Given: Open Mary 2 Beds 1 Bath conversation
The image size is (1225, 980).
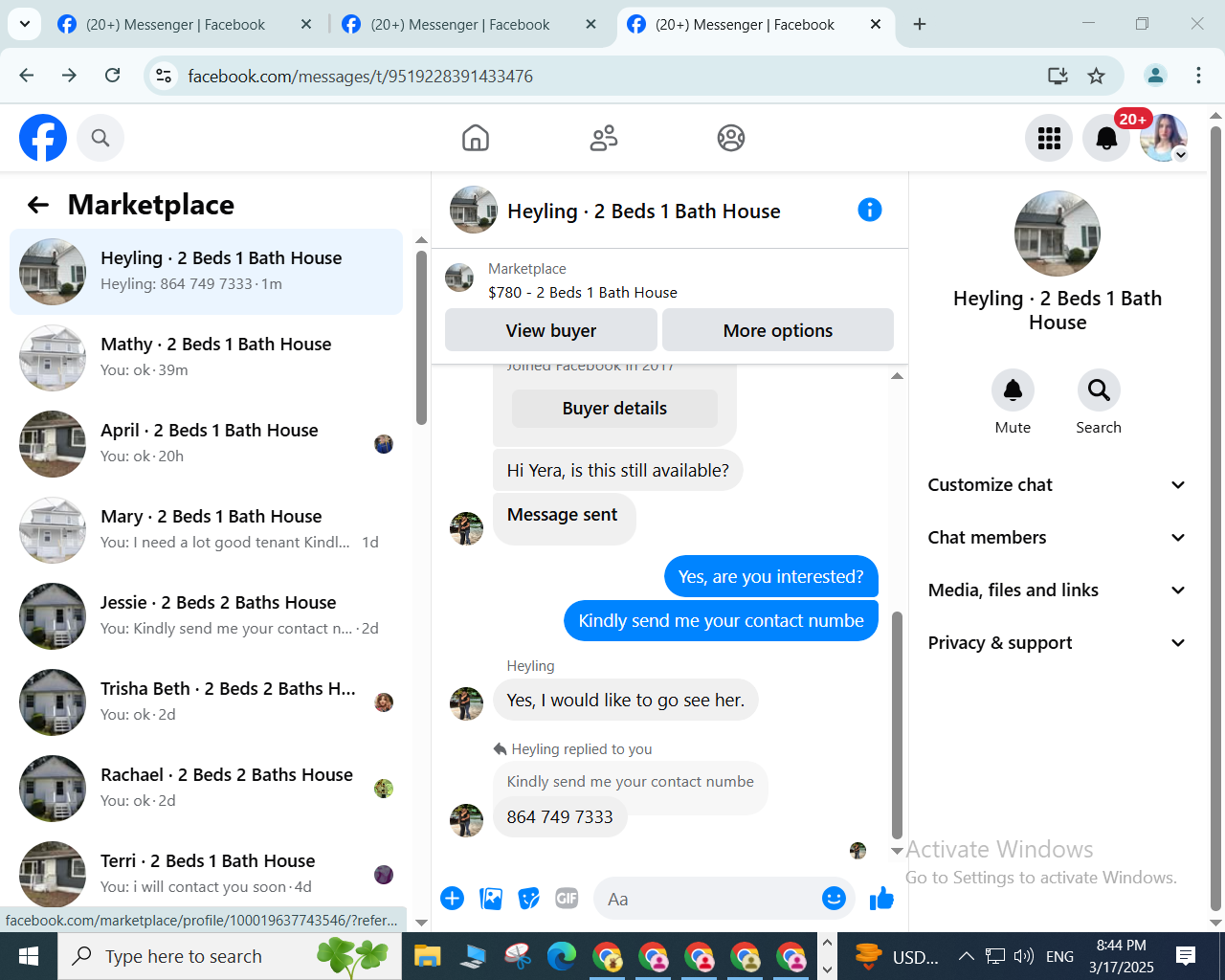Looking at the screenshot, I should tap(206, 530).
